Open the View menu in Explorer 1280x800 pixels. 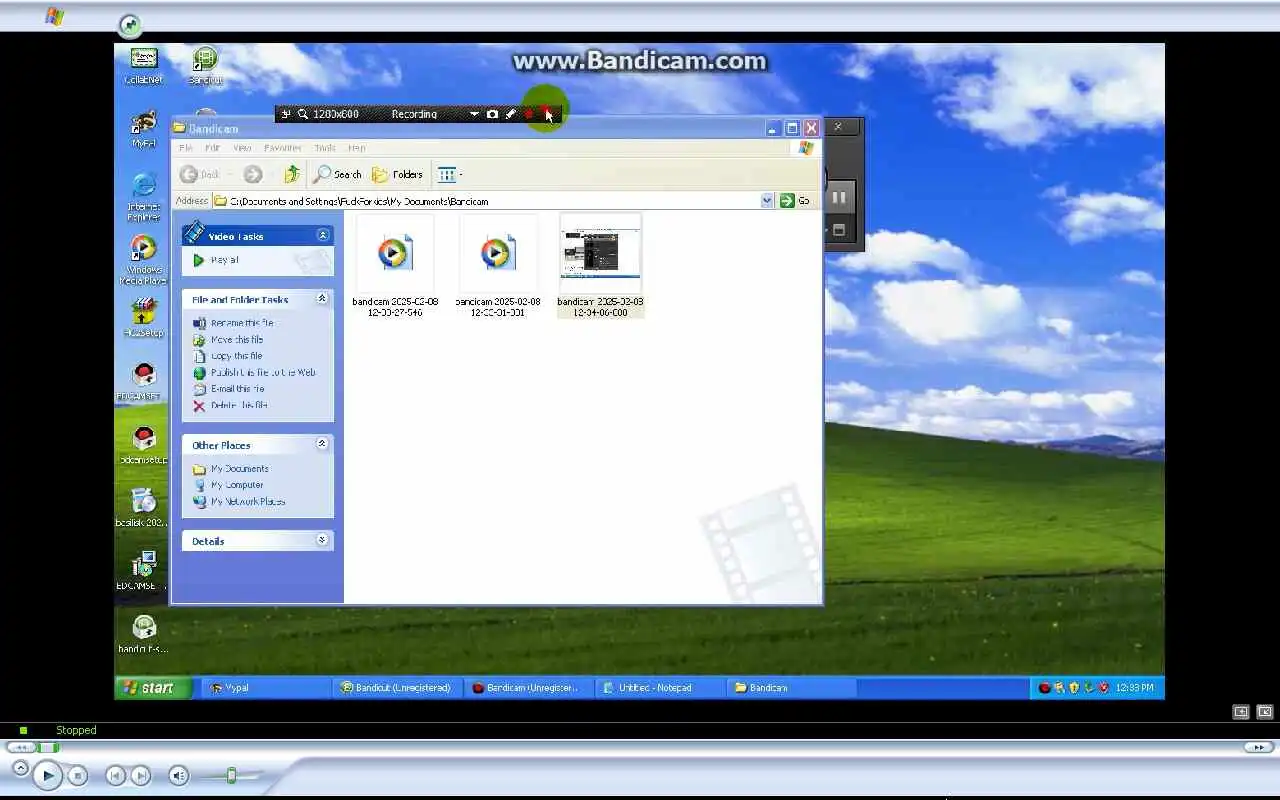[242, 148]
